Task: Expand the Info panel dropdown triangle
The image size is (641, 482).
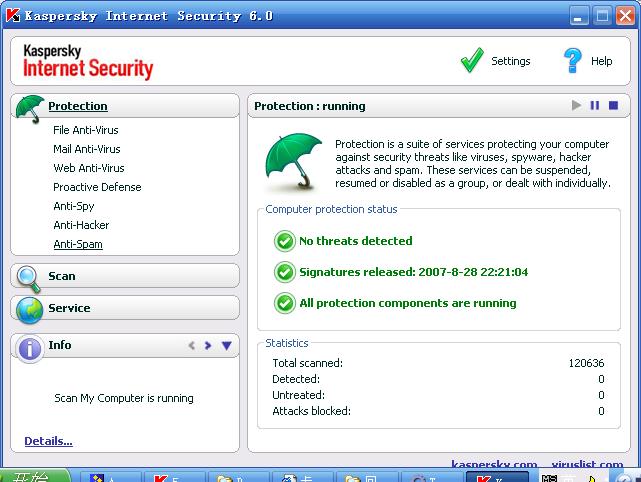Action: click(x=226, y=345)
